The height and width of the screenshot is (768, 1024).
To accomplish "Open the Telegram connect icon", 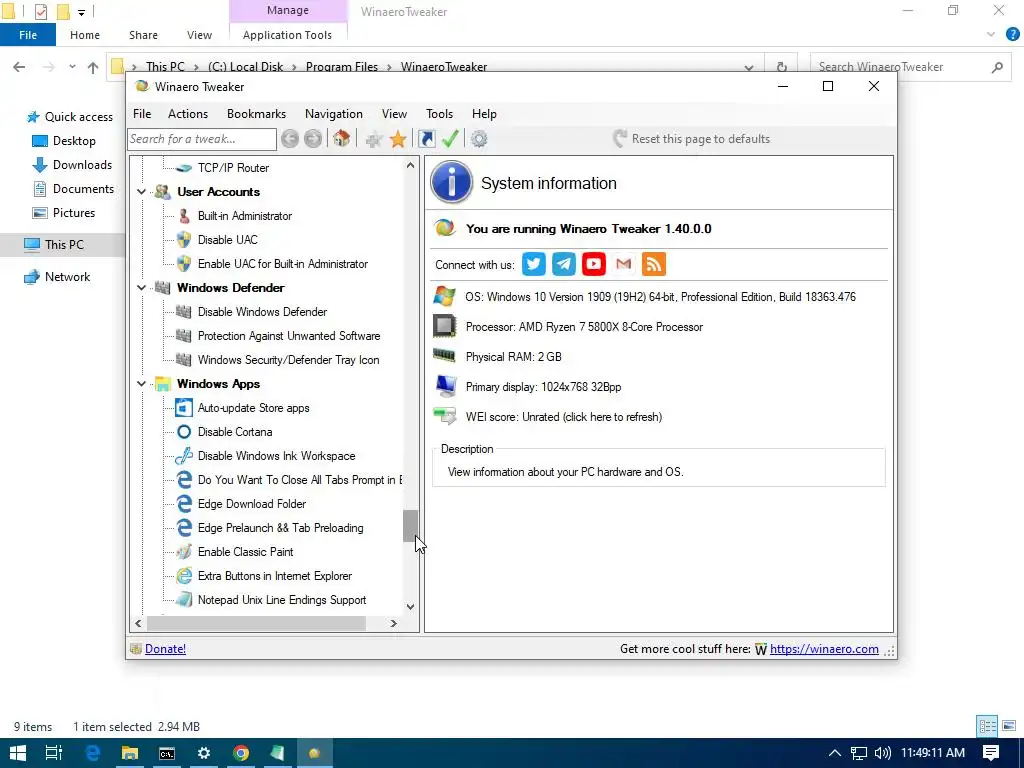I will (564, 264).
